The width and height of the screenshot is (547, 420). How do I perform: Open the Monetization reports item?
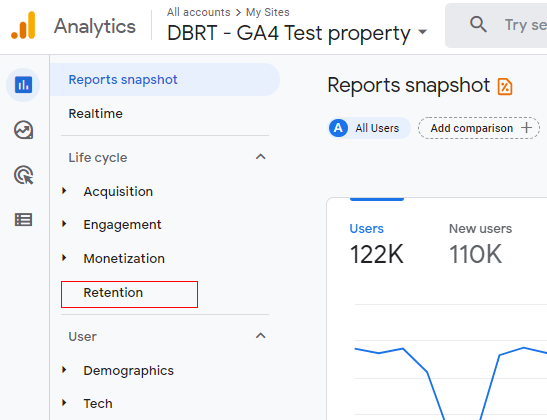(124, 258)
